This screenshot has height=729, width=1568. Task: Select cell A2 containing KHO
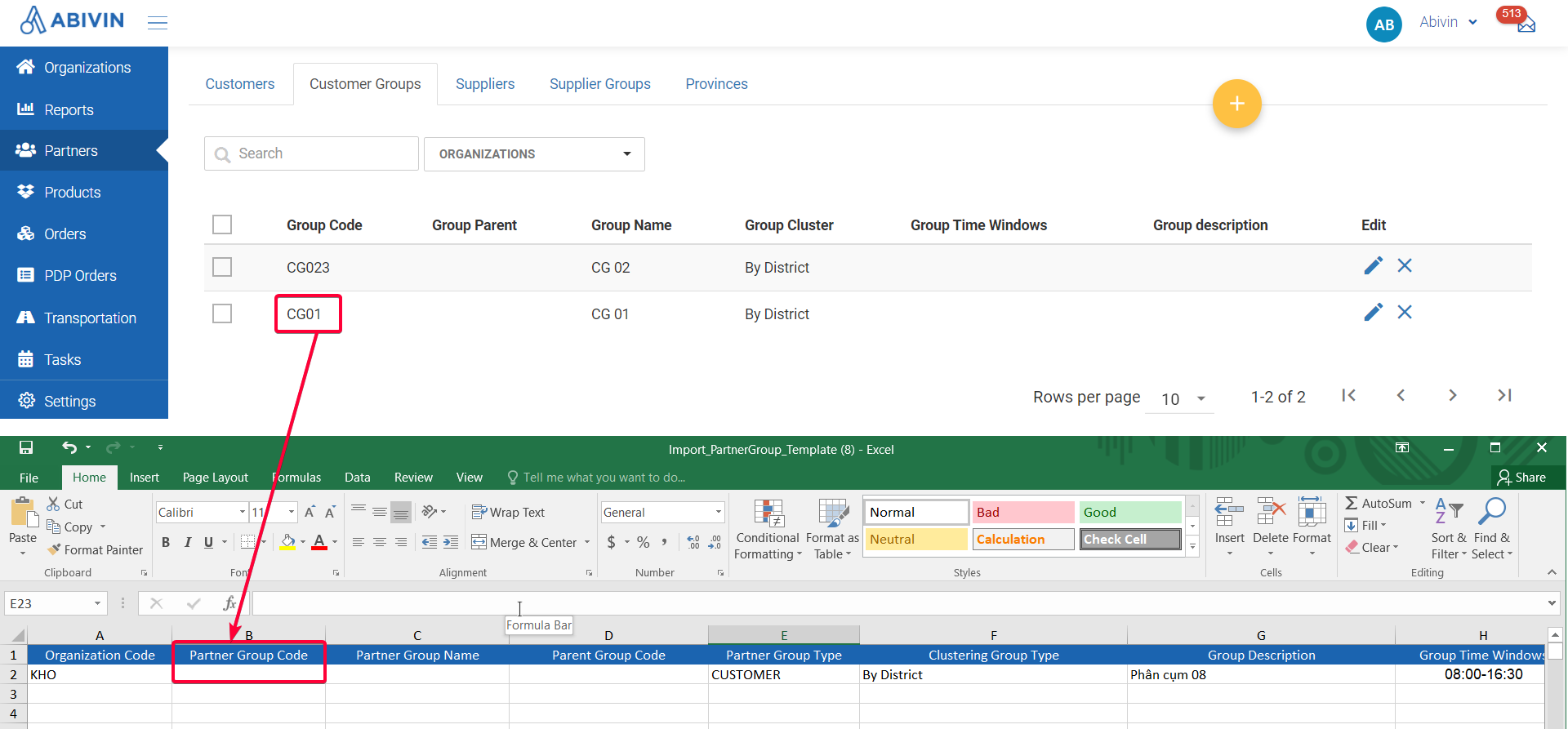point(100,674)
